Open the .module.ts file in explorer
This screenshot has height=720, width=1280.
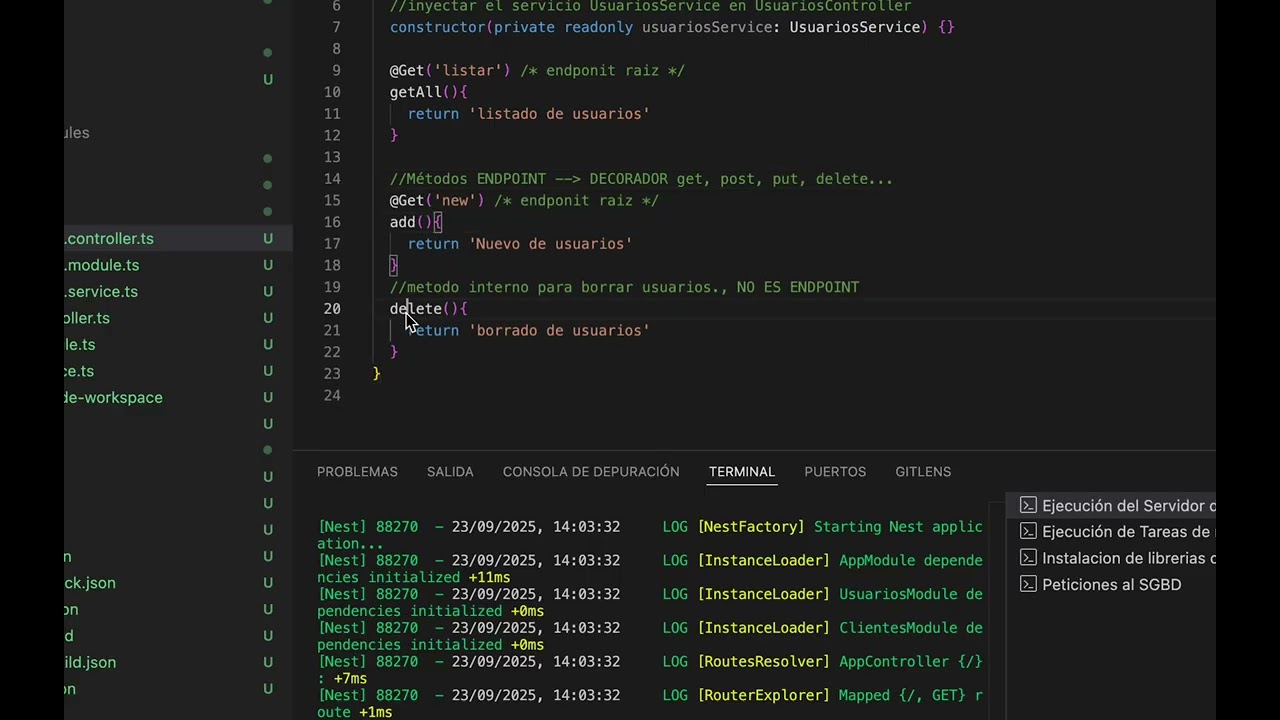pos(102,265)
